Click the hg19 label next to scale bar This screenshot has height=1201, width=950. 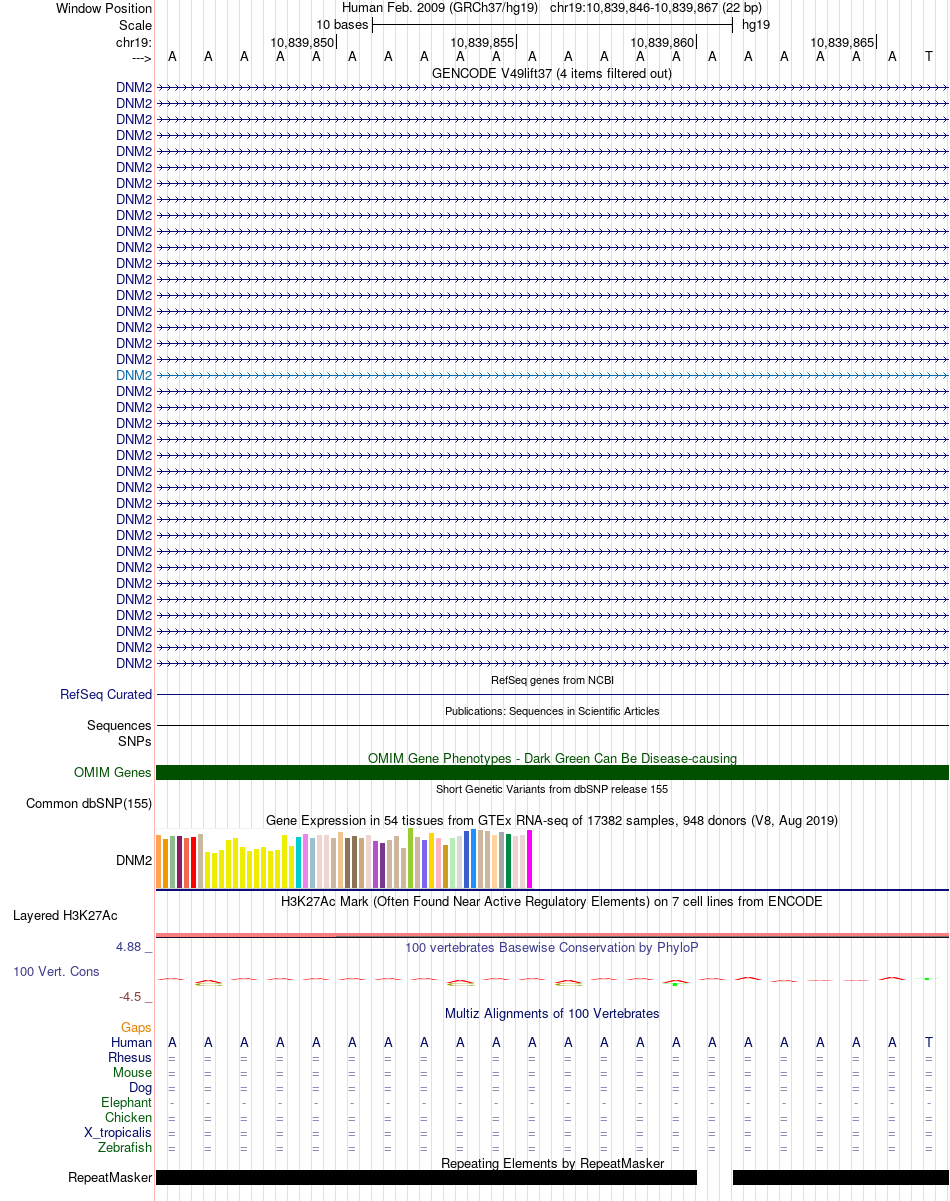pos(756,24)
